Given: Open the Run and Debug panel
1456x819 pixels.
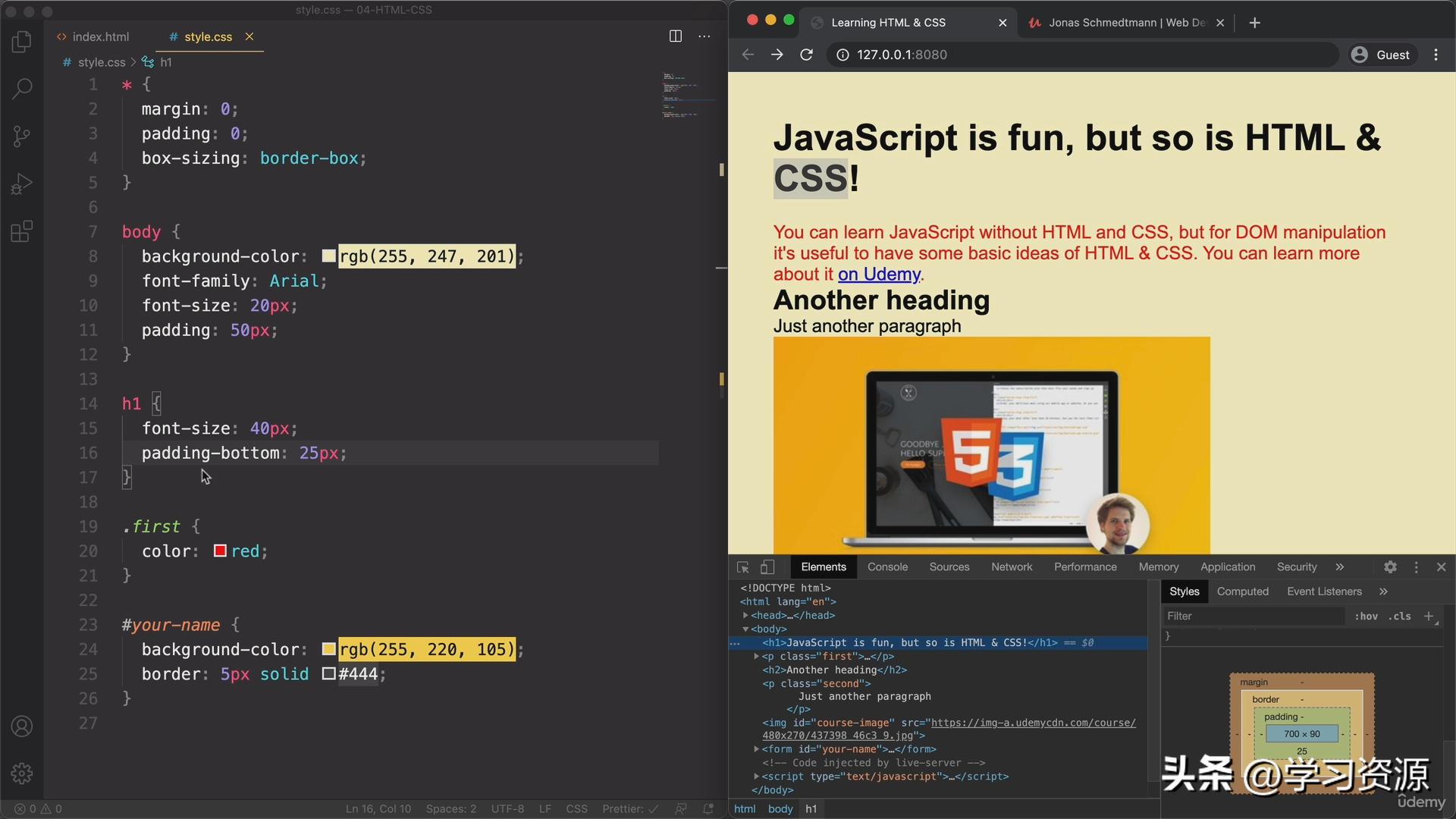Looking at the screenshot, I should 21,183.
